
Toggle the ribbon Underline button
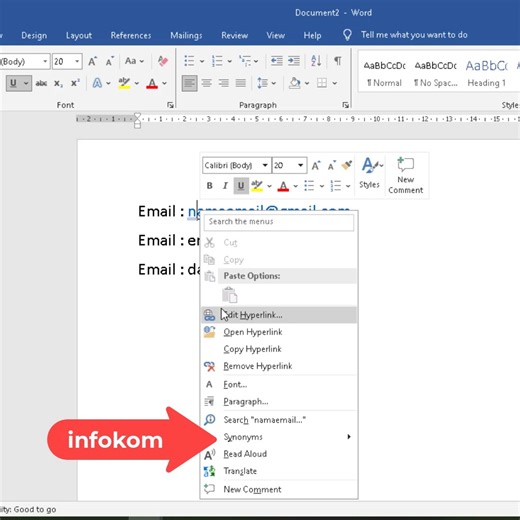click(x=13, y=83)
